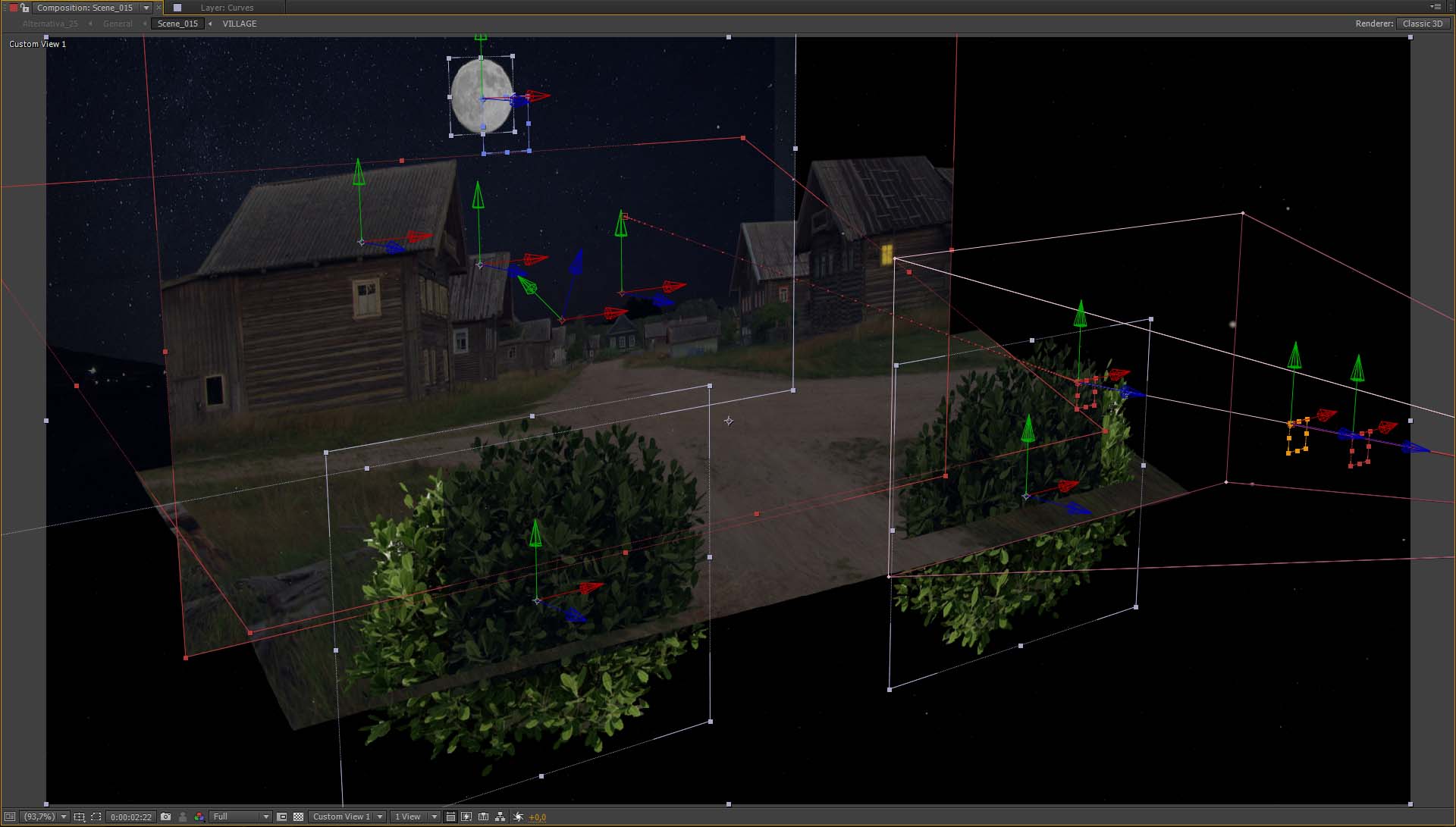Open the Comp Flowchart icon
The height and width of the screenshot is (827, 1456).
tap(500, 816)
